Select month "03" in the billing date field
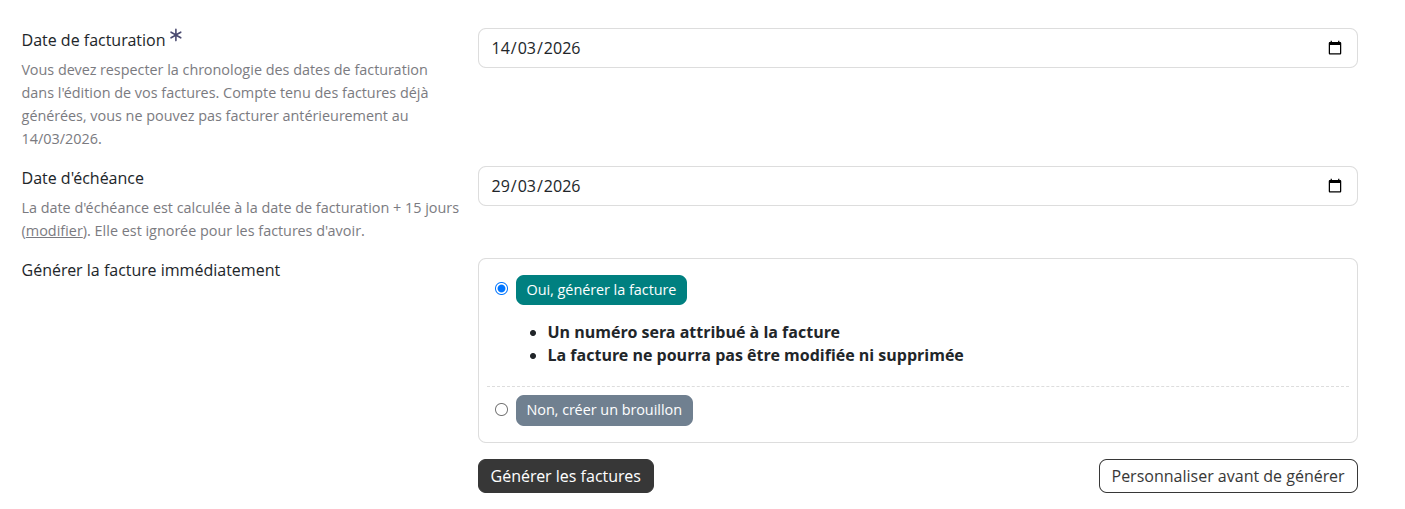The height and width of the screenshot is (509, 1405). 525,48
